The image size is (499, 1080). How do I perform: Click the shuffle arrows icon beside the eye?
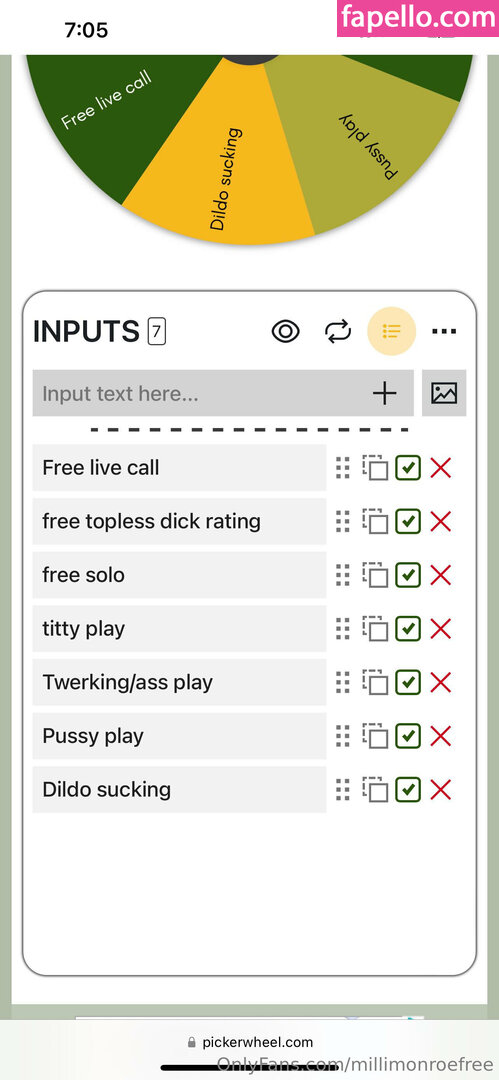coord(338,332)
